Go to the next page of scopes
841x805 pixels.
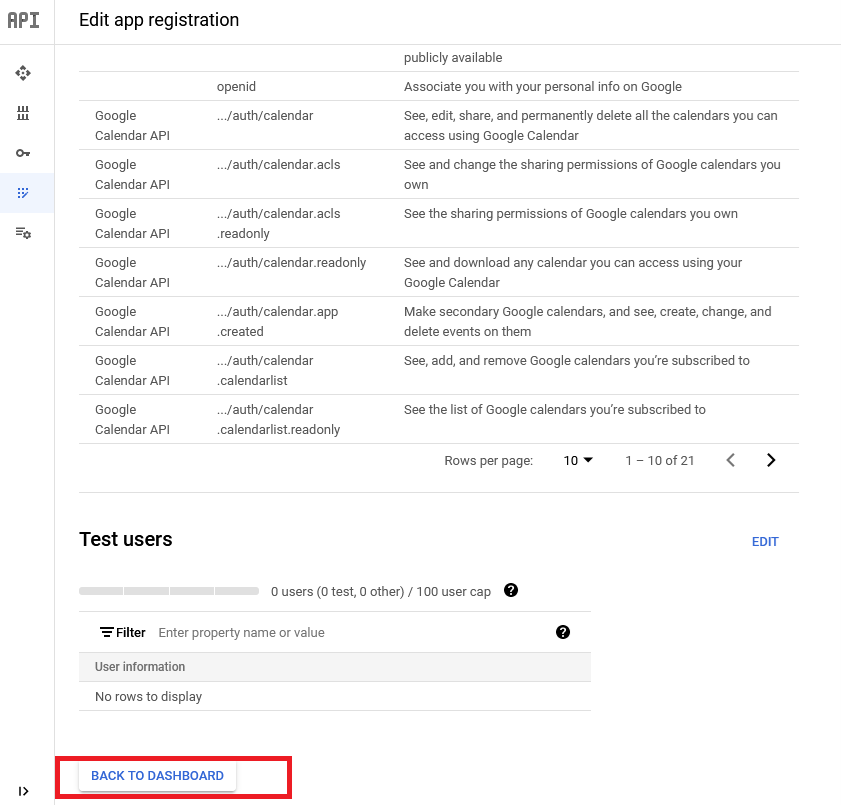771,460
